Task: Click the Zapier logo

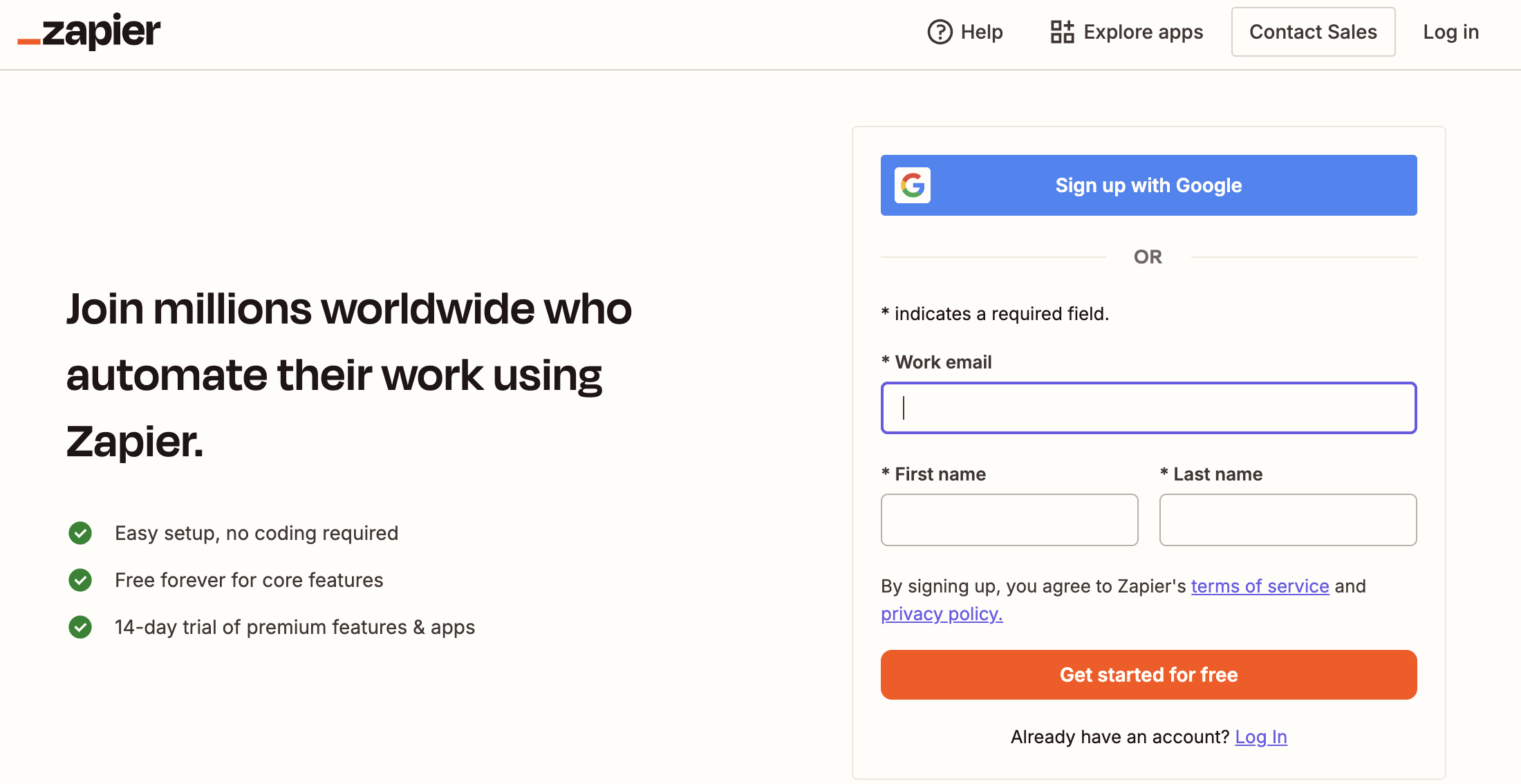Action: coord(89,32)
